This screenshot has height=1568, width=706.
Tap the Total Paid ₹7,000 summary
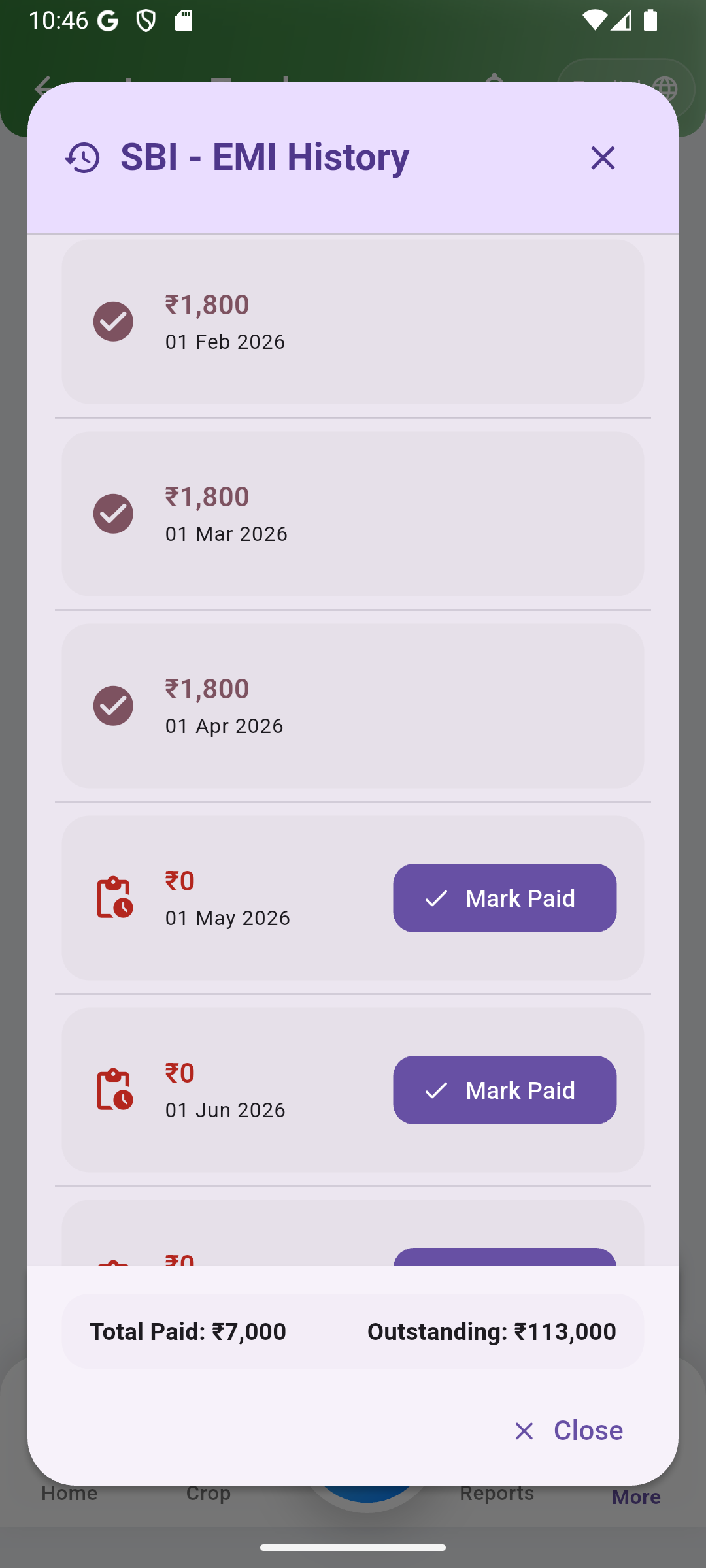pos(188,1331)
